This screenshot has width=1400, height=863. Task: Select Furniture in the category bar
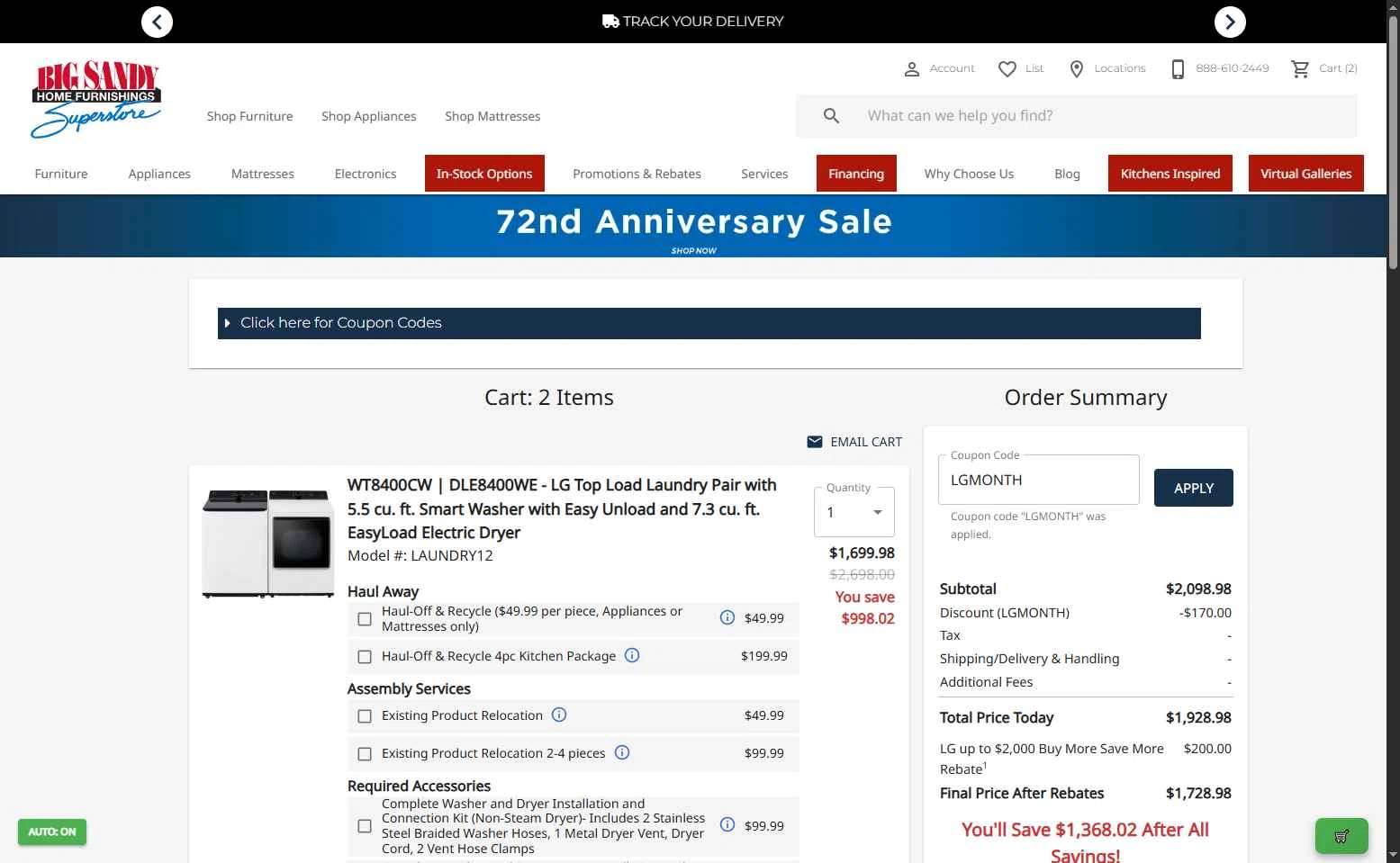61,174
